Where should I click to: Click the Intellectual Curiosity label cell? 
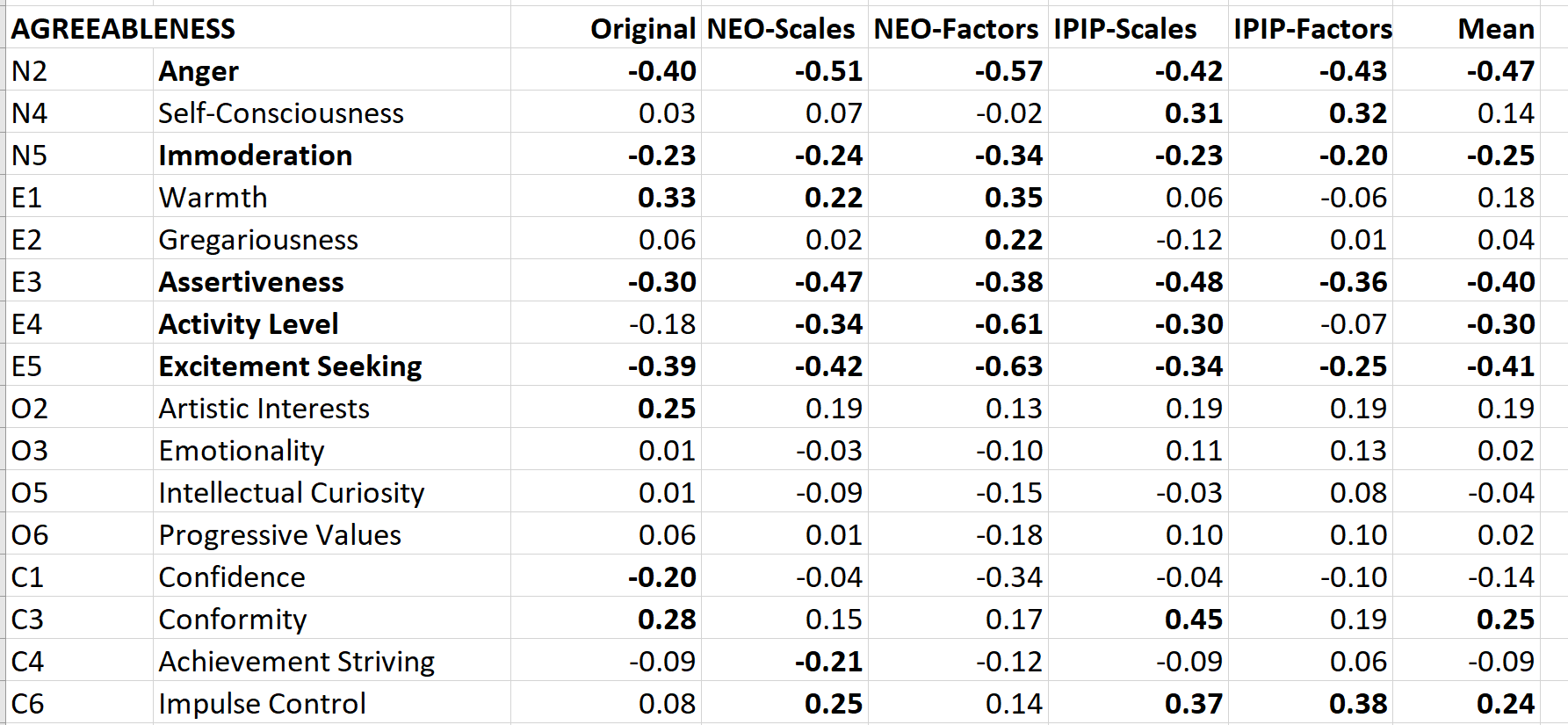(292, 493)
